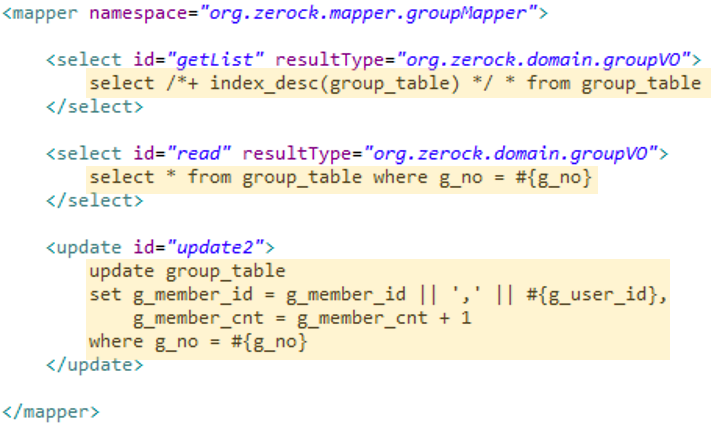Click the opening mapper tag with groupMapper namespace
This screenshot has width=711, height=427.
pos(275,13)
